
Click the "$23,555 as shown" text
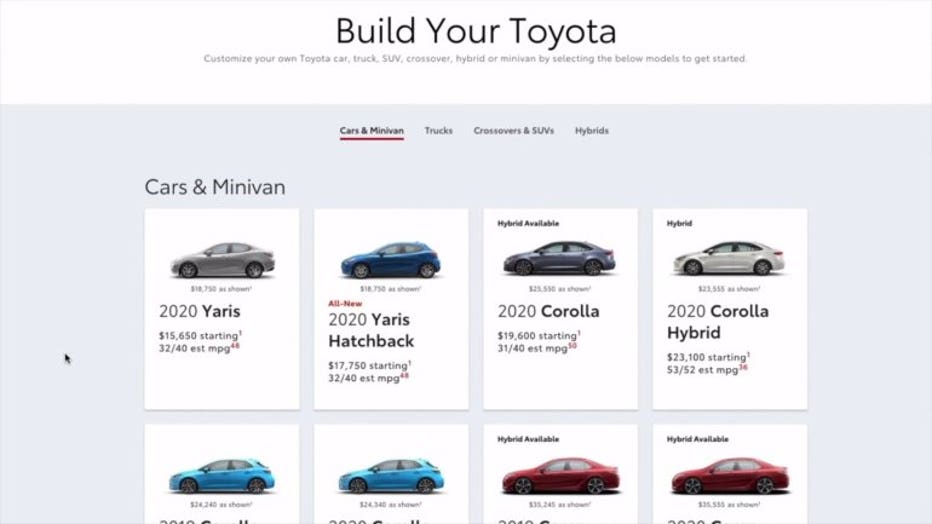[x=729, y=289]
